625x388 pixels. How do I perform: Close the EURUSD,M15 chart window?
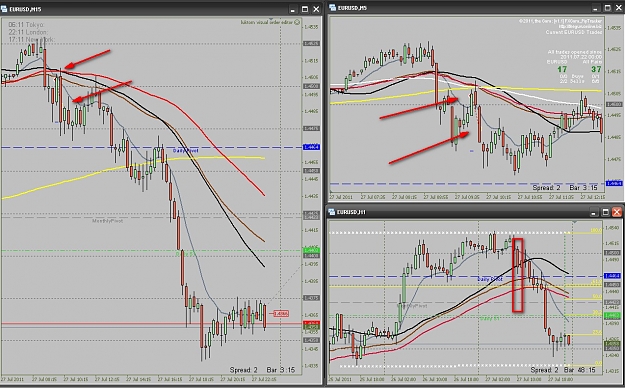point(316,9)
